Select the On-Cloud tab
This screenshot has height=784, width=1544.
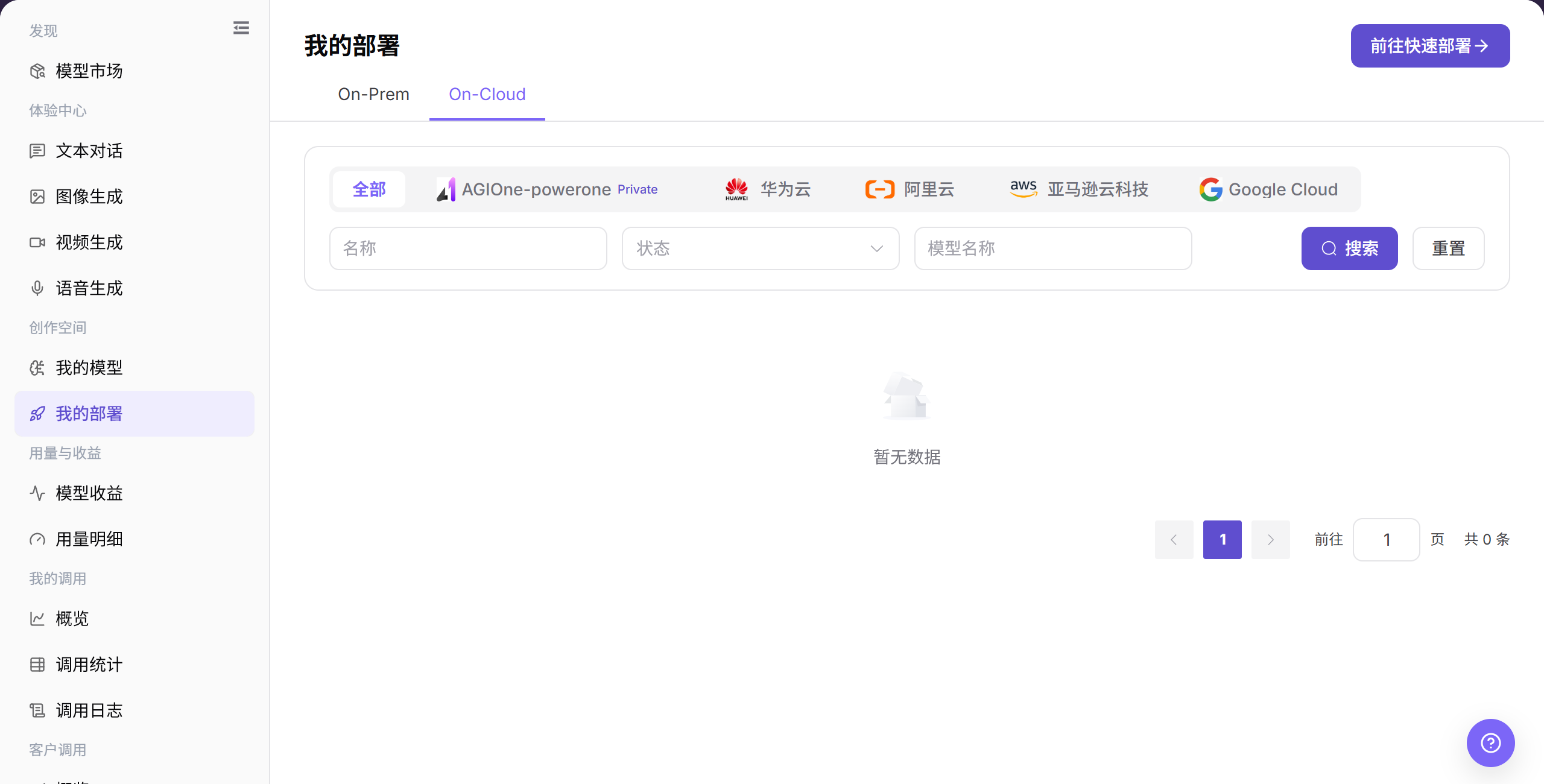(487, 95)
